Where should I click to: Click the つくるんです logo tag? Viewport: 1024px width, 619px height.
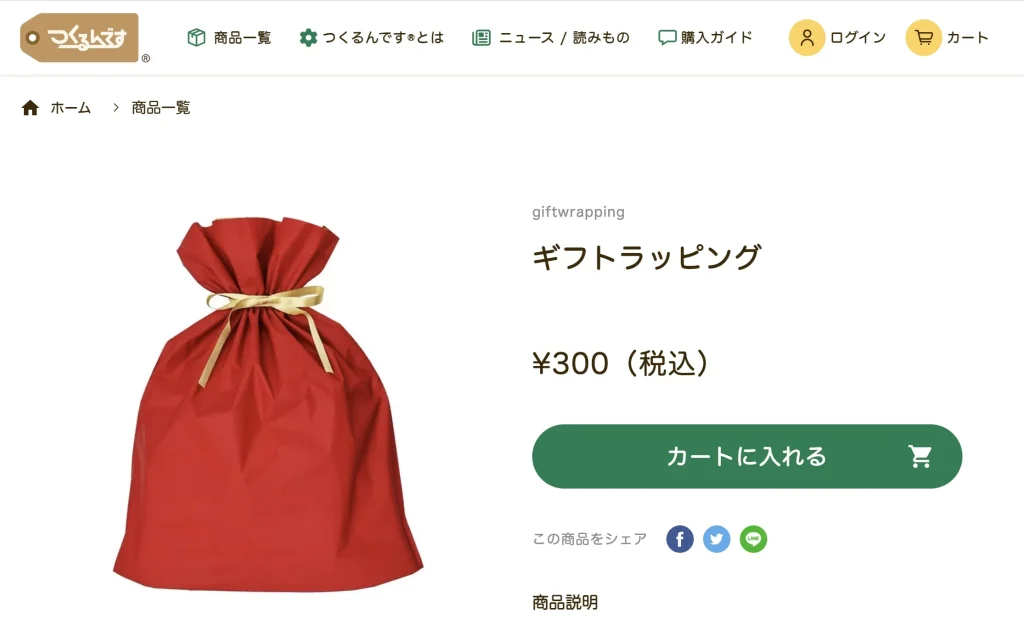(x=80, y=38)
